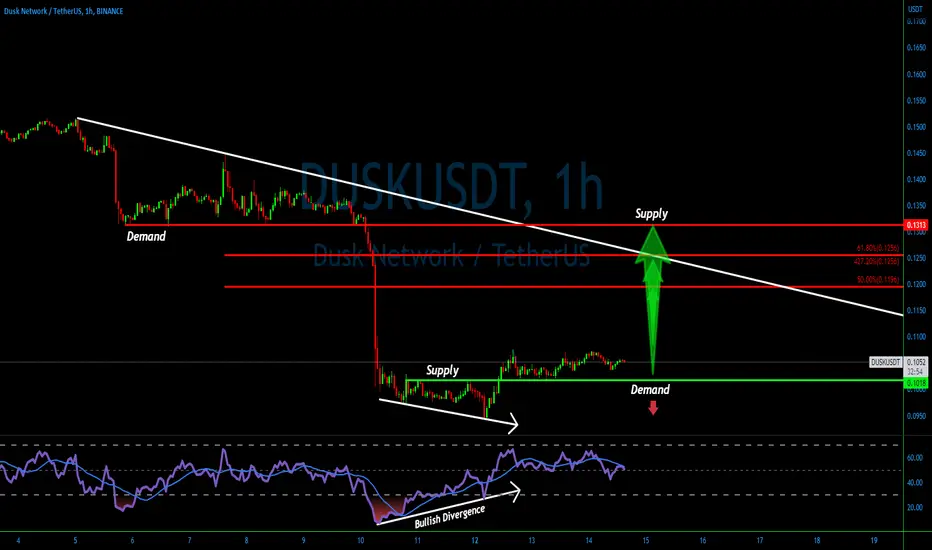Click the 0.1052 current price label
The image size is (932, 550).
pos(916,362)
